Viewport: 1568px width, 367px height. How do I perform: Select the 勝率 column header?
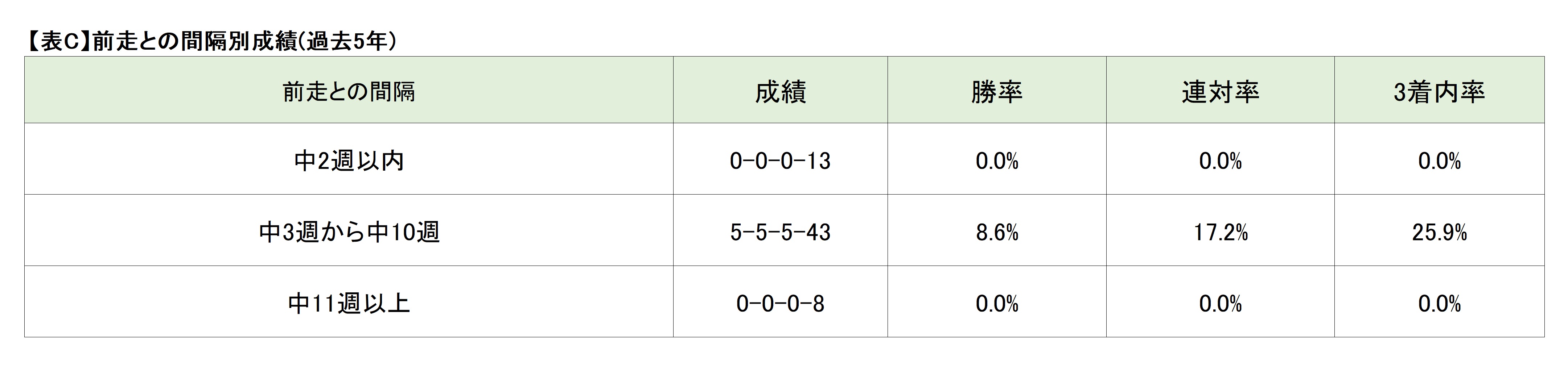coord(996,91)
